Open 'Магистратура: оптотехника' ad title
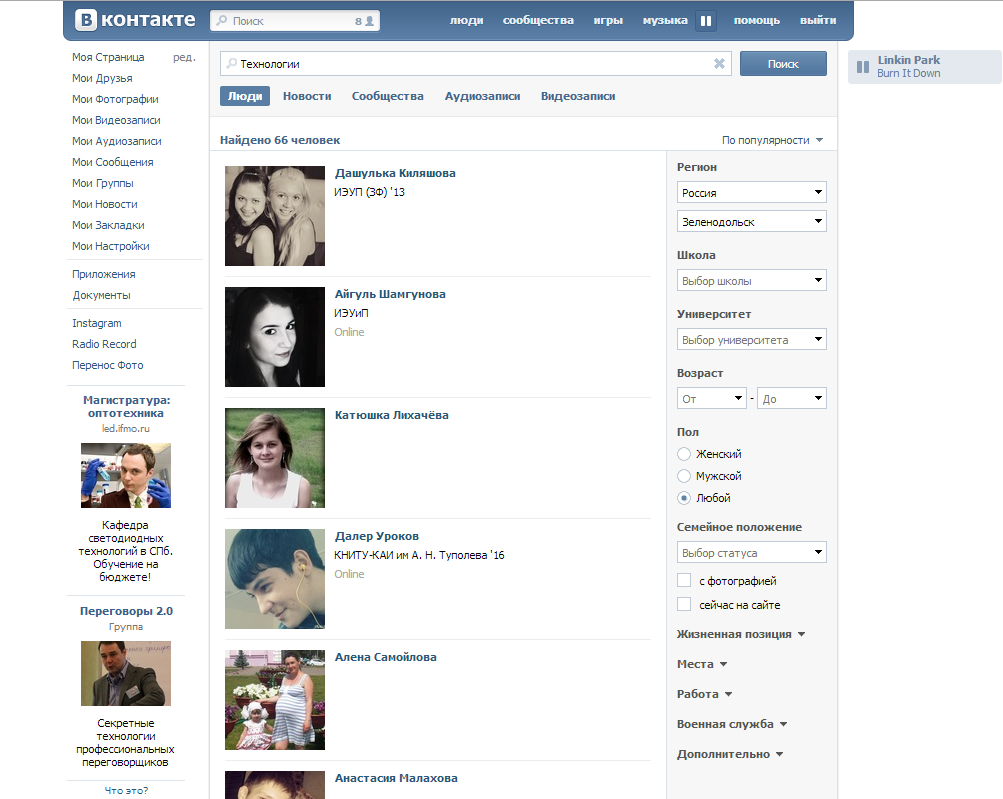 pyautogui.click(x=126, y=407)
